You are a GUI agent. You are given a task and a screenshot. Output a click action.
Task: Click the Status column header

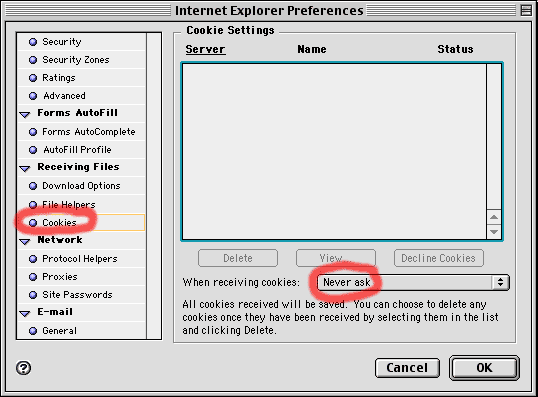455,49
